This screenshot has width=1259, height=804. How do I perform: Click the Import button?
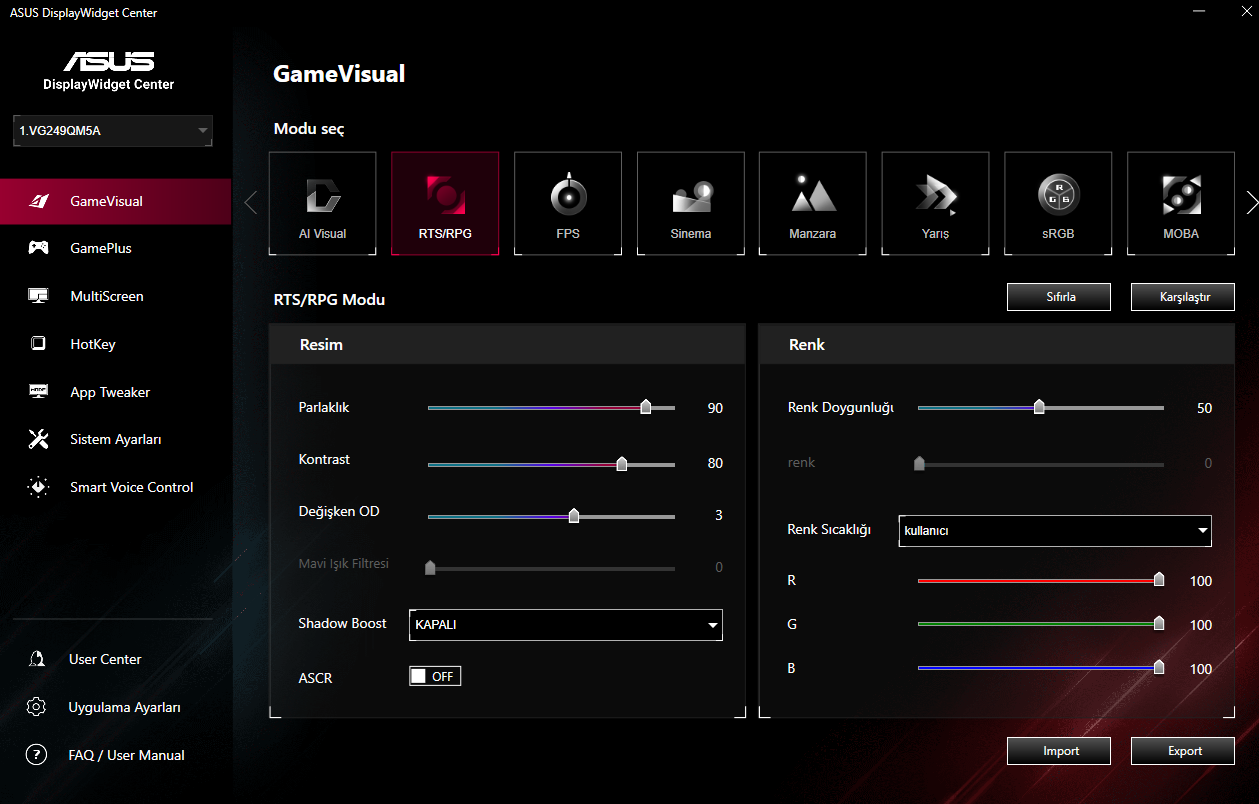[1059, 751]
